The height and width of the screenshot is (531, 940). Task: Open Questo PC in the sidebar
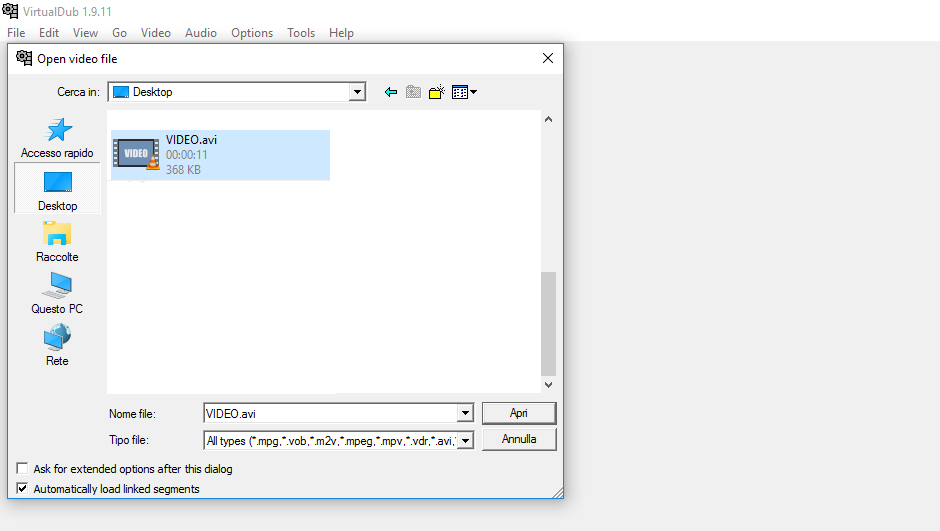click(58, 294)
